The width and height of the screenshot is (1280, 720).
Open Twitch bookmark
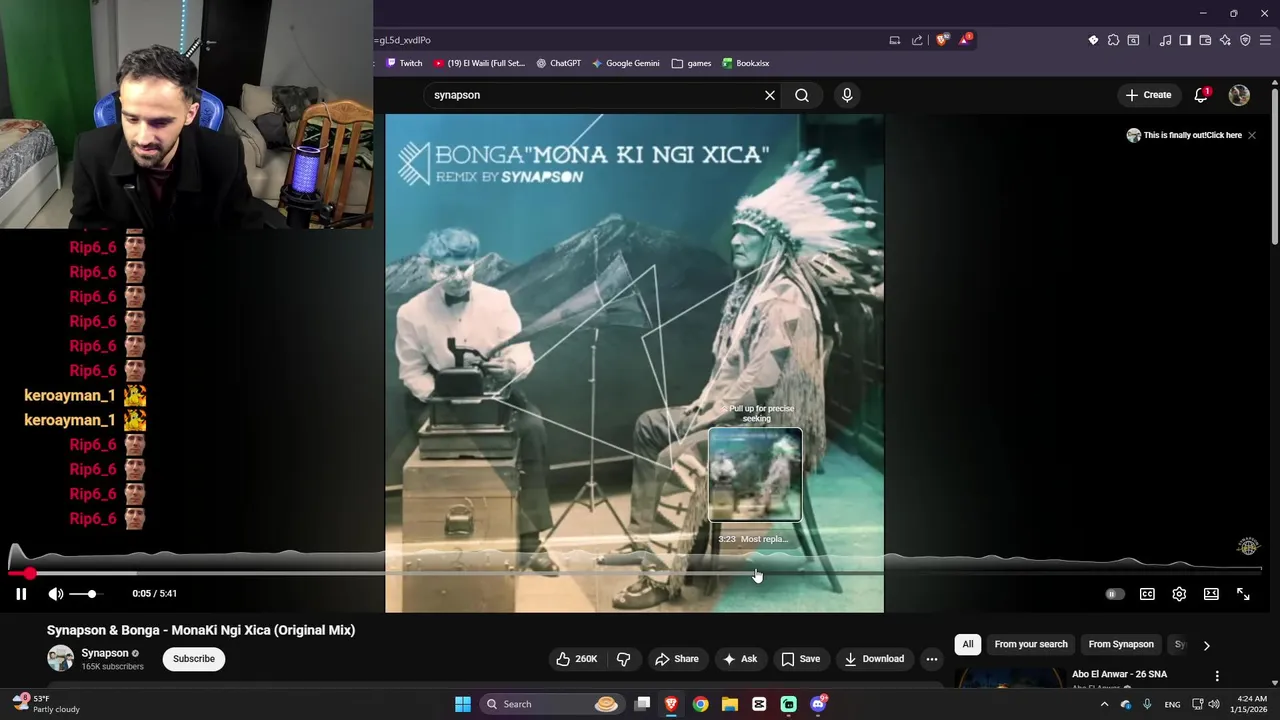click(403, 63)
